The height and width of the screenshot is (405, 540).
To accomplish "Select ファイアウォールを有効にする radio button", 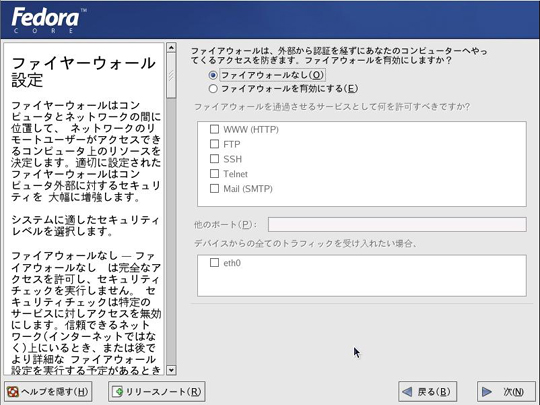I will (213, 89).
